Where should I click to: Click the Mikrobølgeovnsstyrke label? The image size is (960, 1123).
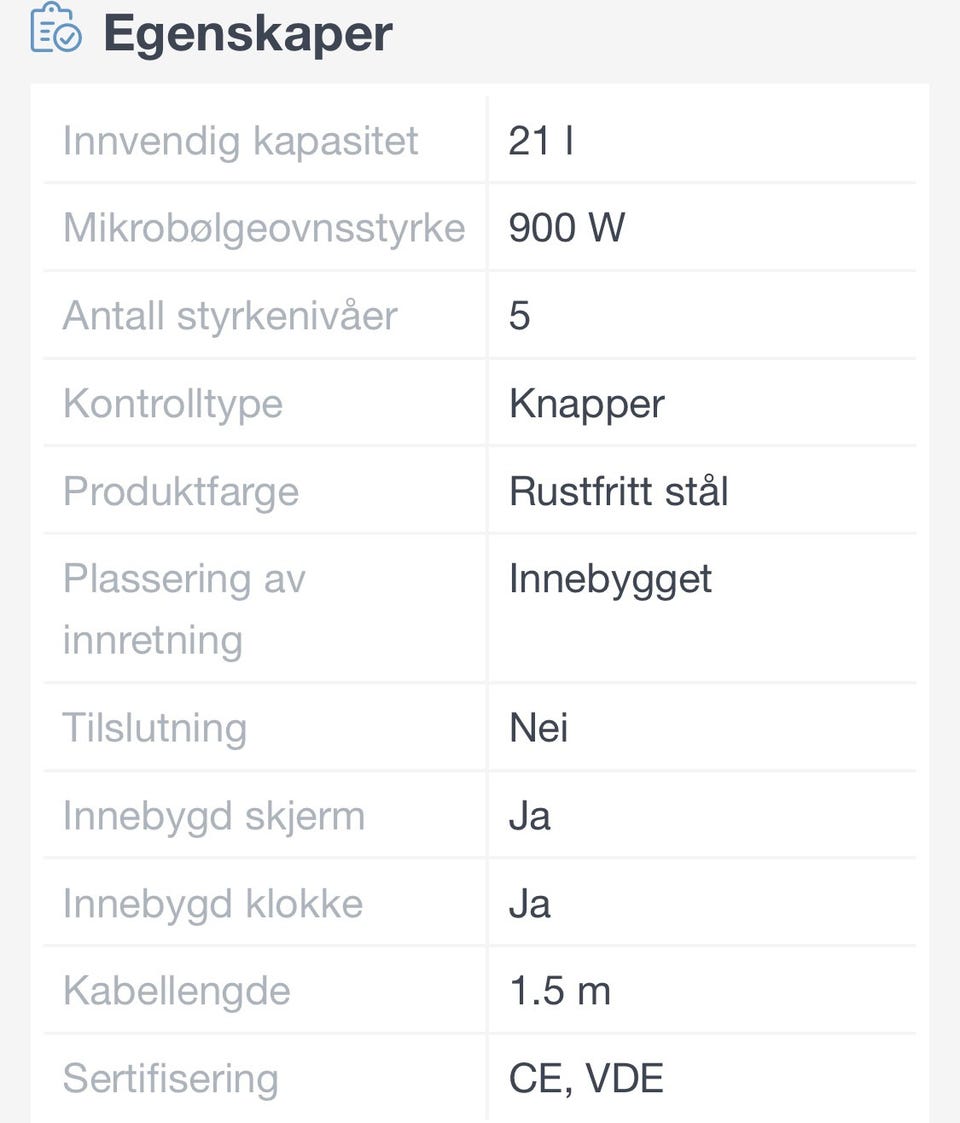[264, 228]
